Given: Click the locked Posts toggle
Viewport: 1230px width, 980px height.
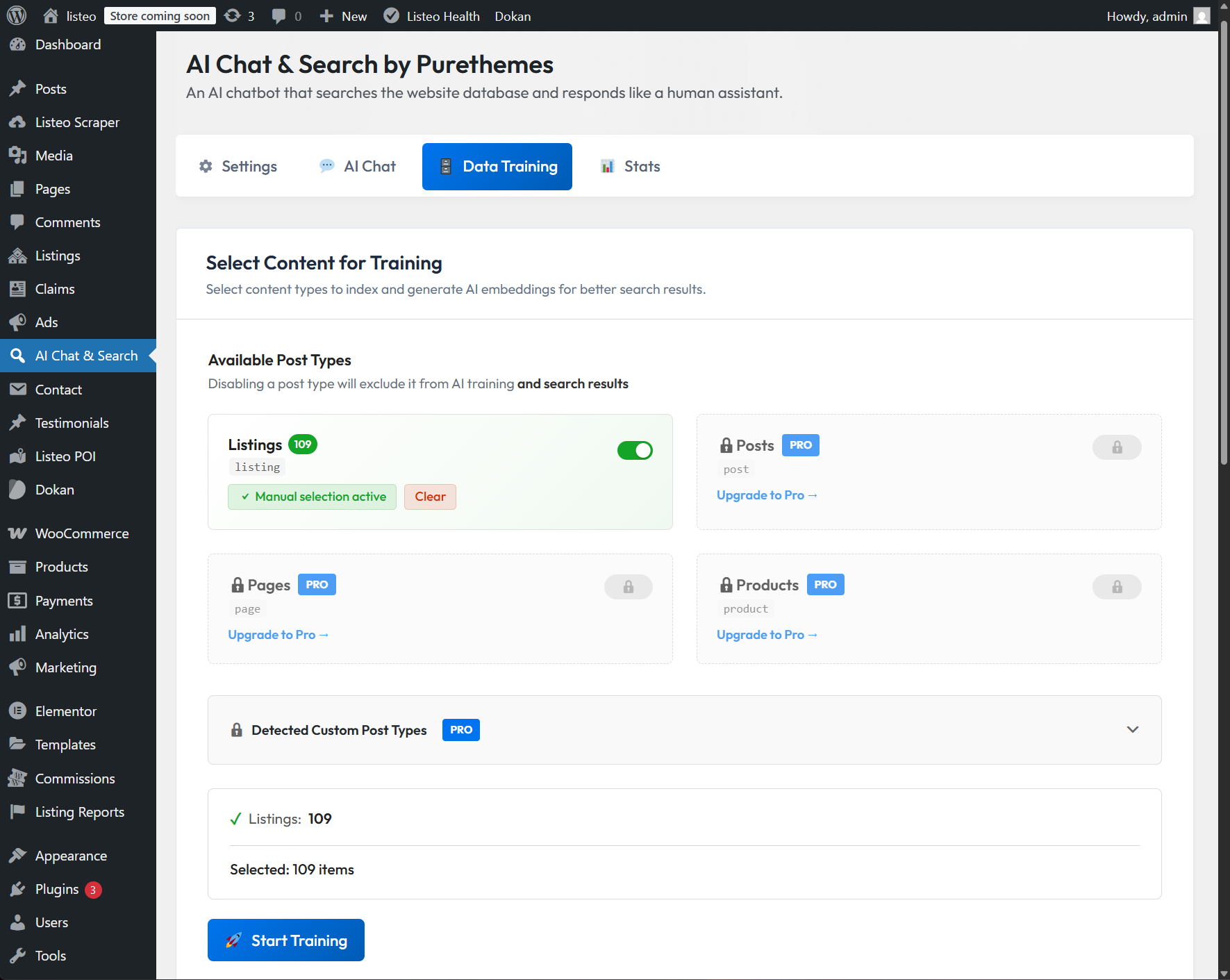Looking at the screenshot, I should point(1116,447).
